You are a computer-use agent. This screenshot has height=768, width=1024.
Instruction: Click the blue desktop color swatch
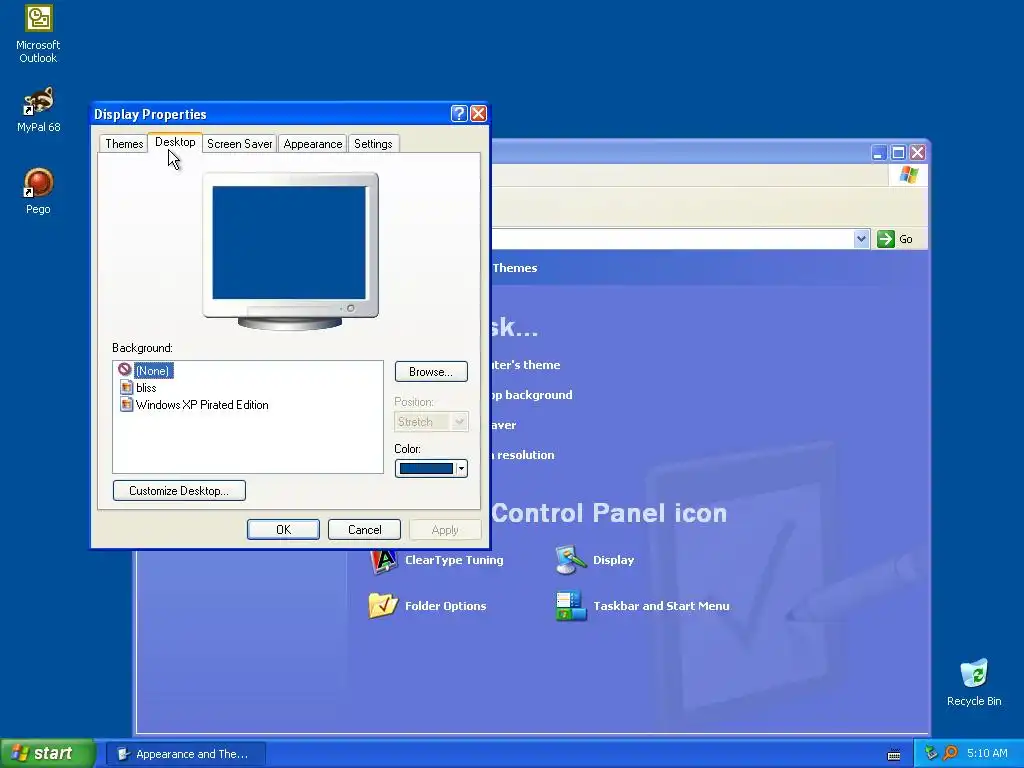pos(426,468)
